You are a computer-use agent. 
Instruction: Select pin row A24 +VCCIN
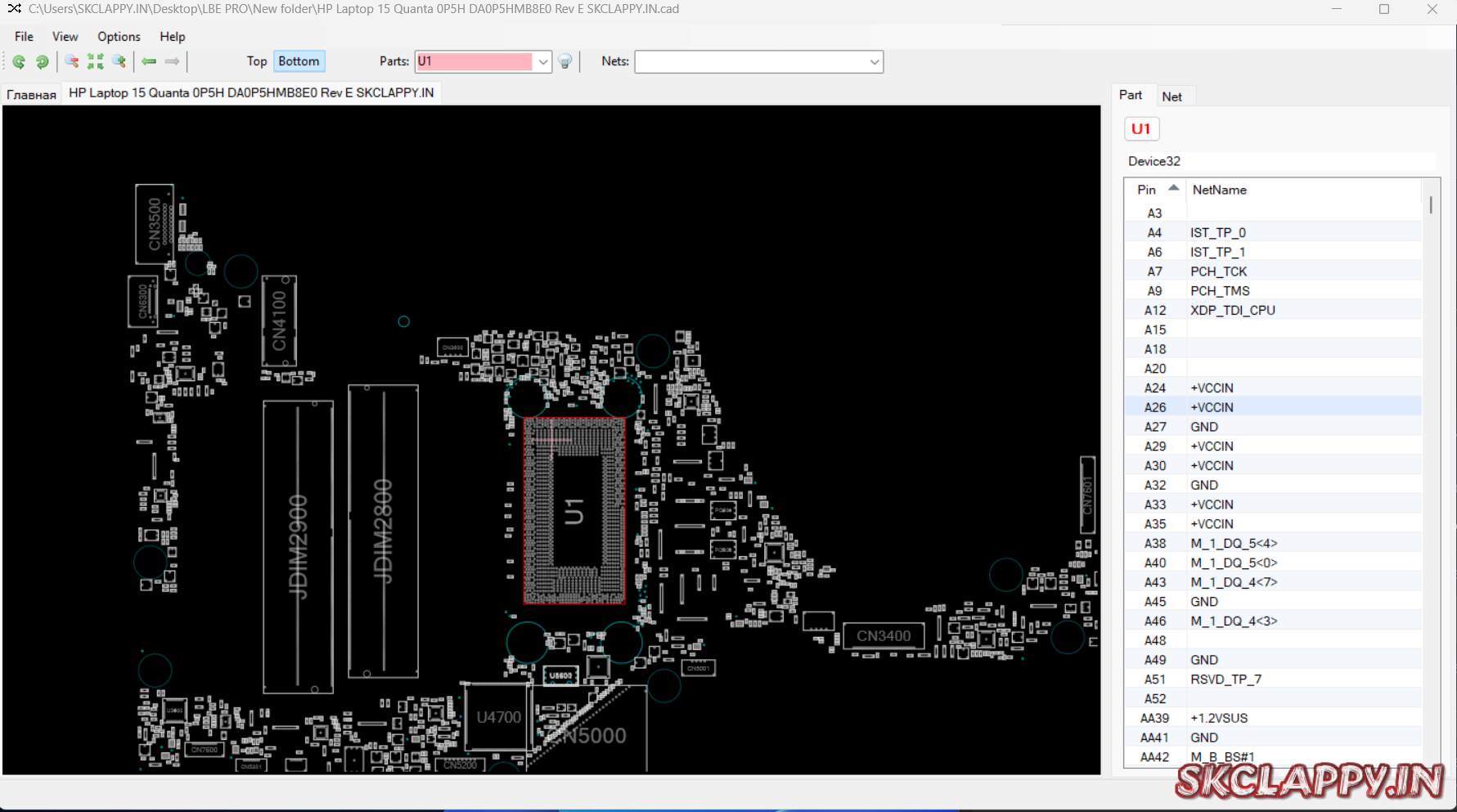(1273, 388)
